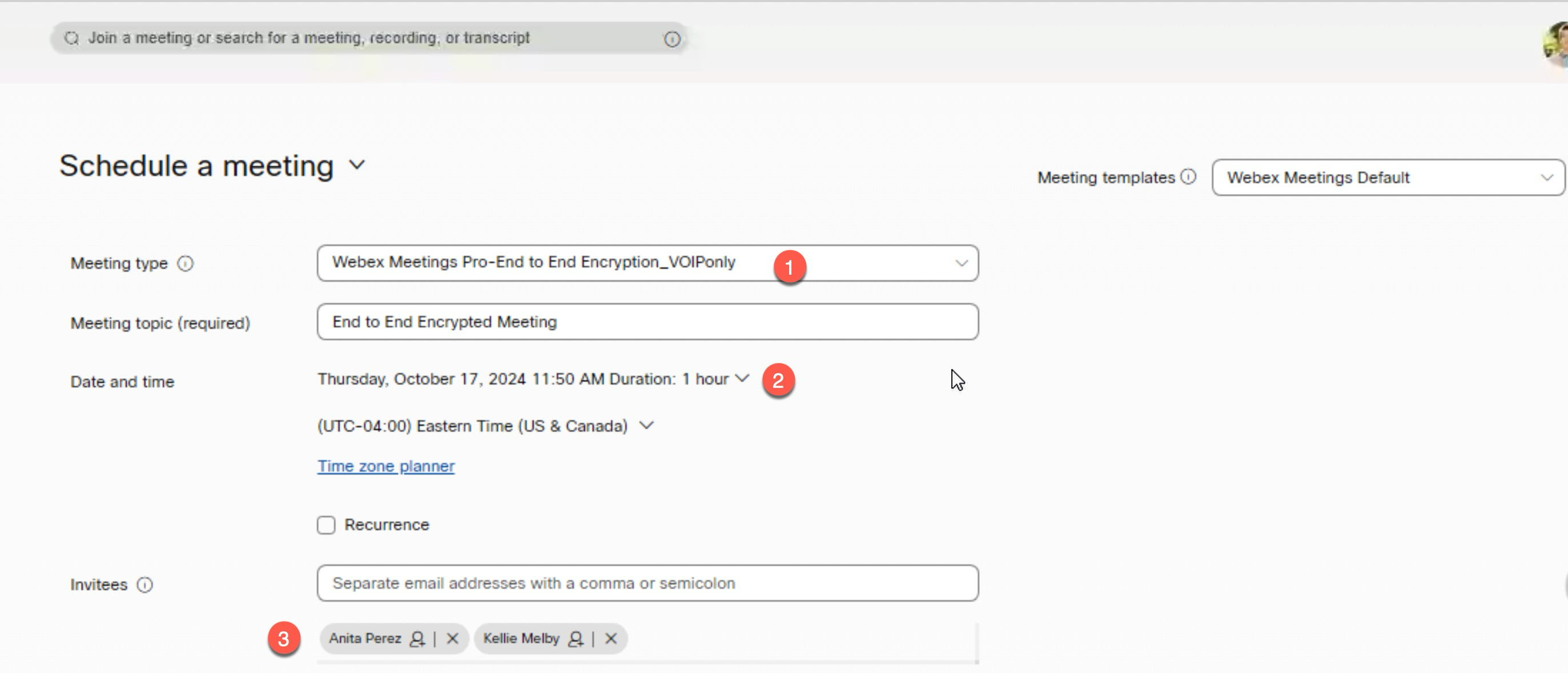Click the Meeting topic text field
The height and width of the screenshot is (673, 1568).
[x=647, y=322]
